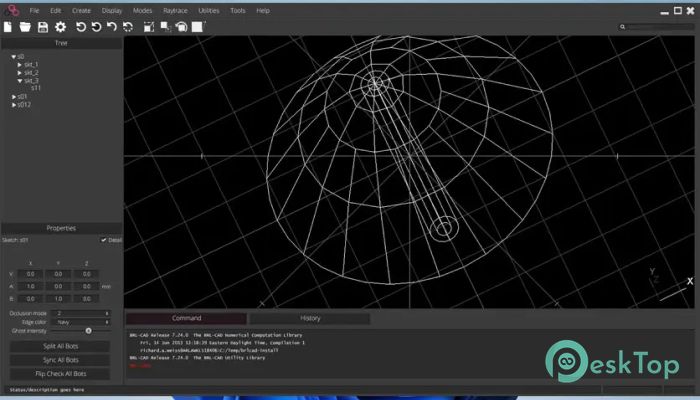Switch to the Command tab
This screenshot has height=400, width=700.
point(186,318)
